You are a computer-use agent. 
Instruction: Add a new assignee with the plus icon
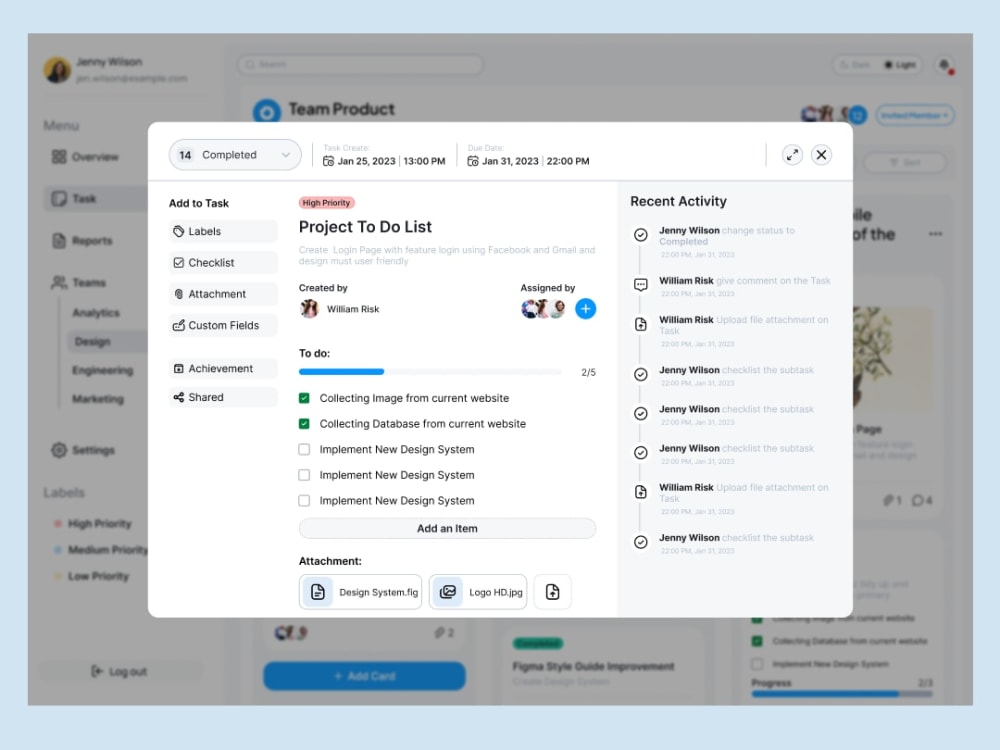point(585,309)
